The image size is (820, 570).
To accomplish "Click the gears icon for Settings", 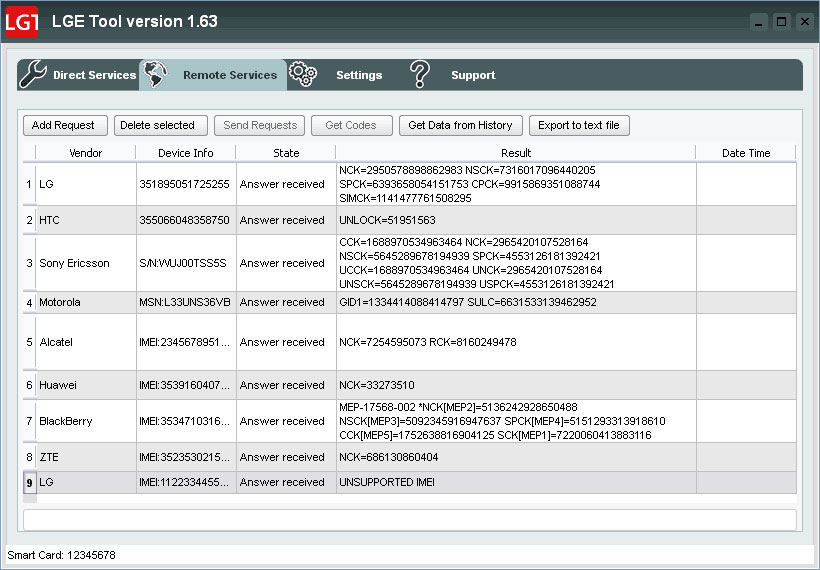I will tap(303, 74).
